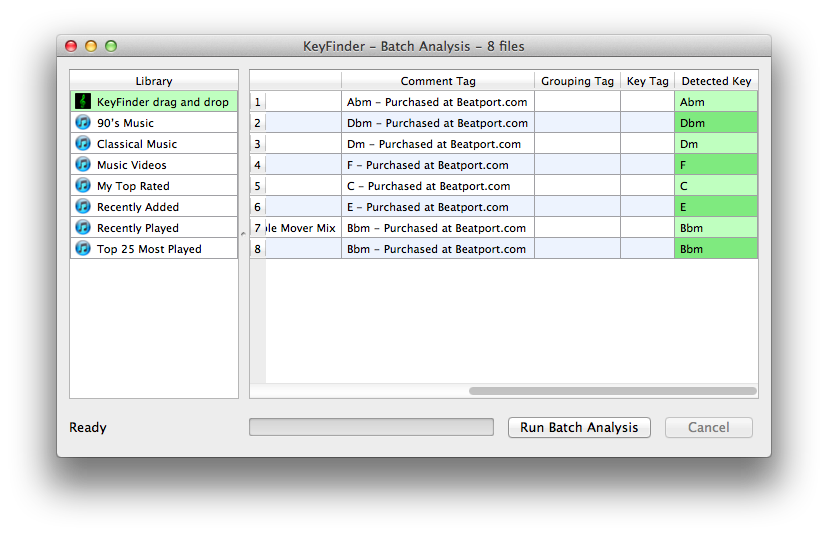The image size is (828, 536).
Task: Select the green Abm detected key cell
Action: click(x=716, y=102)
